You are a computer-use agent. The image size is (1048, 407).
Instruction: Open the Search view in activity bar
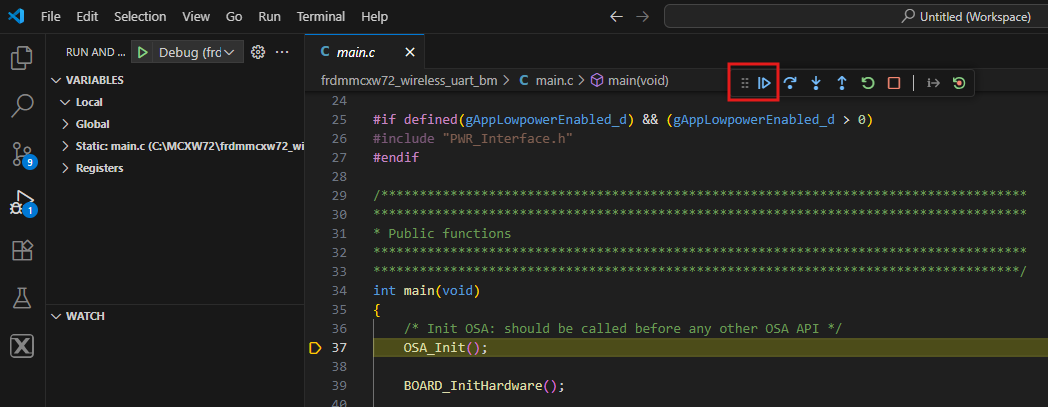[x=22, y=105]
